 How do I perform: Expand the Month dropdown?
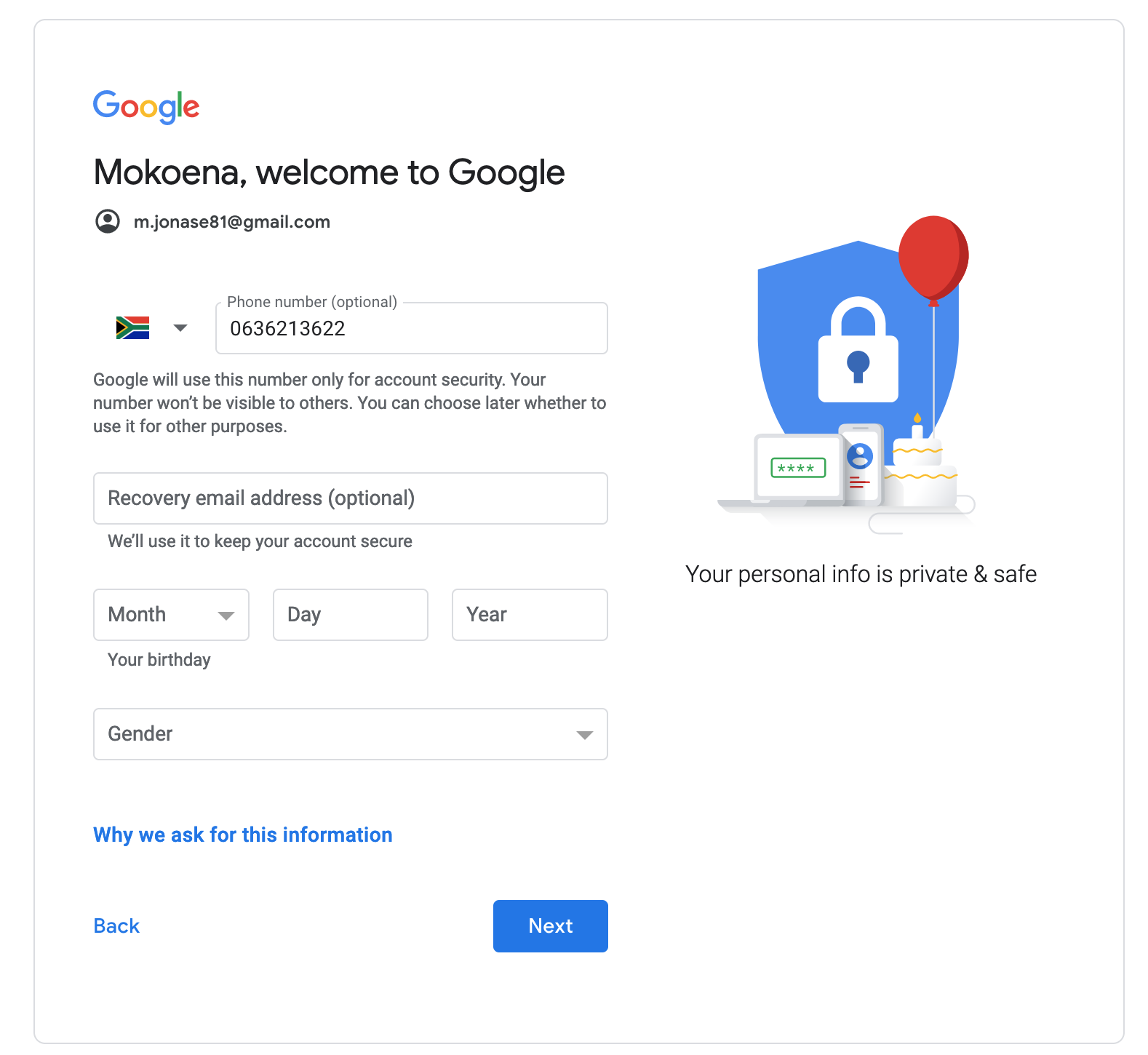(171, 615)
